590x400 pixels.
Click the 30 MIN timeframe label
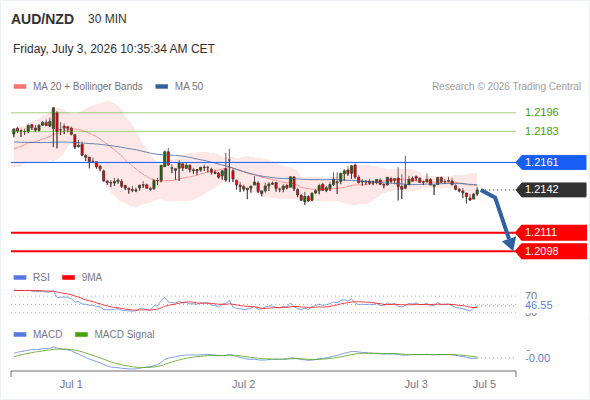(x=107, y=19)
